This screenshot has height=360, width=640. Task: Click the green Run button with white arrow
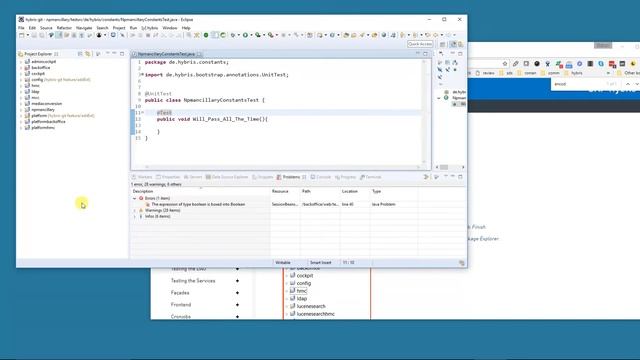(x=245, y=36)
